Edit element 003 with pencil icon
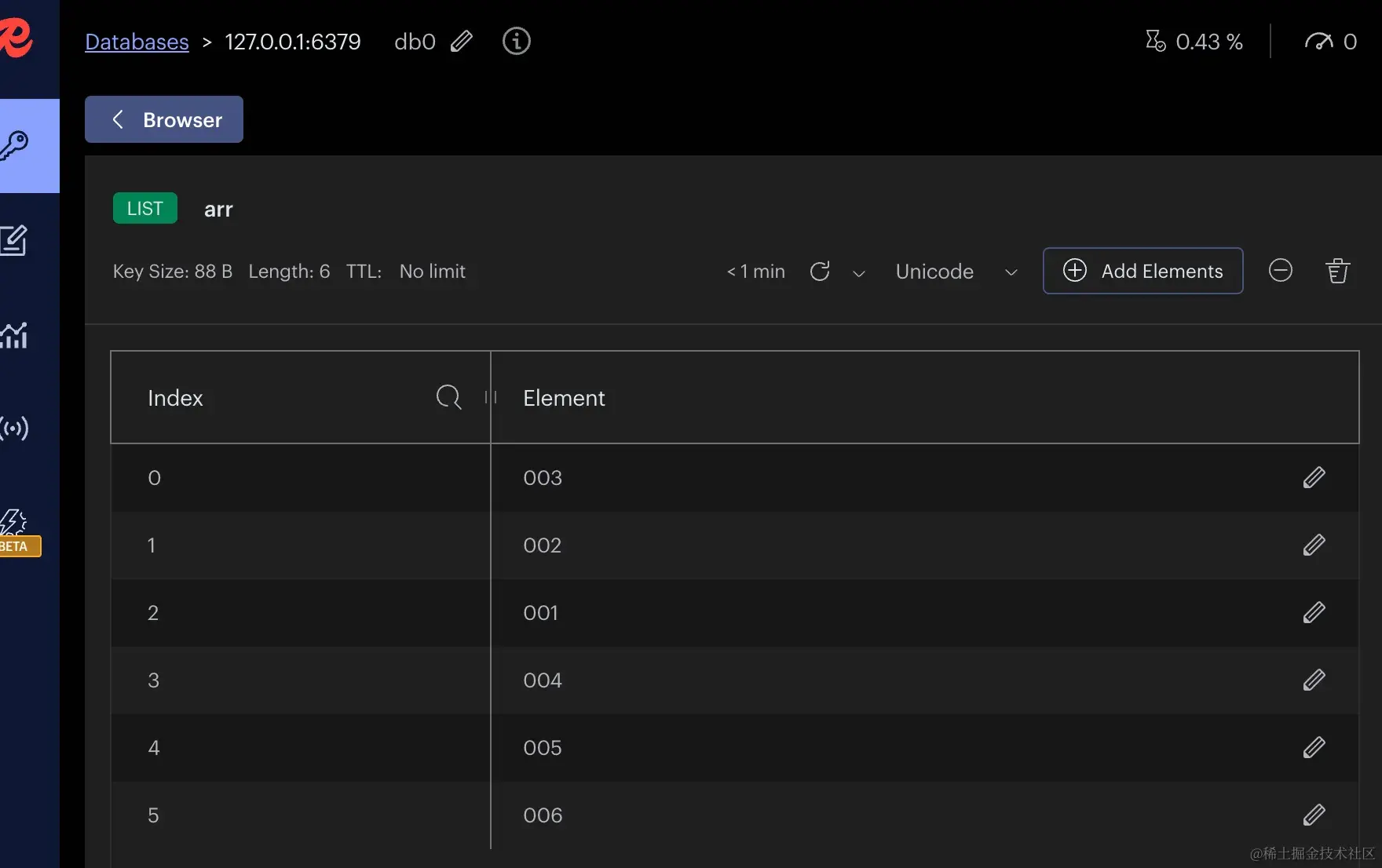Image resolution: width=1382 pixels, height=868 pixels. point(1314,477)
